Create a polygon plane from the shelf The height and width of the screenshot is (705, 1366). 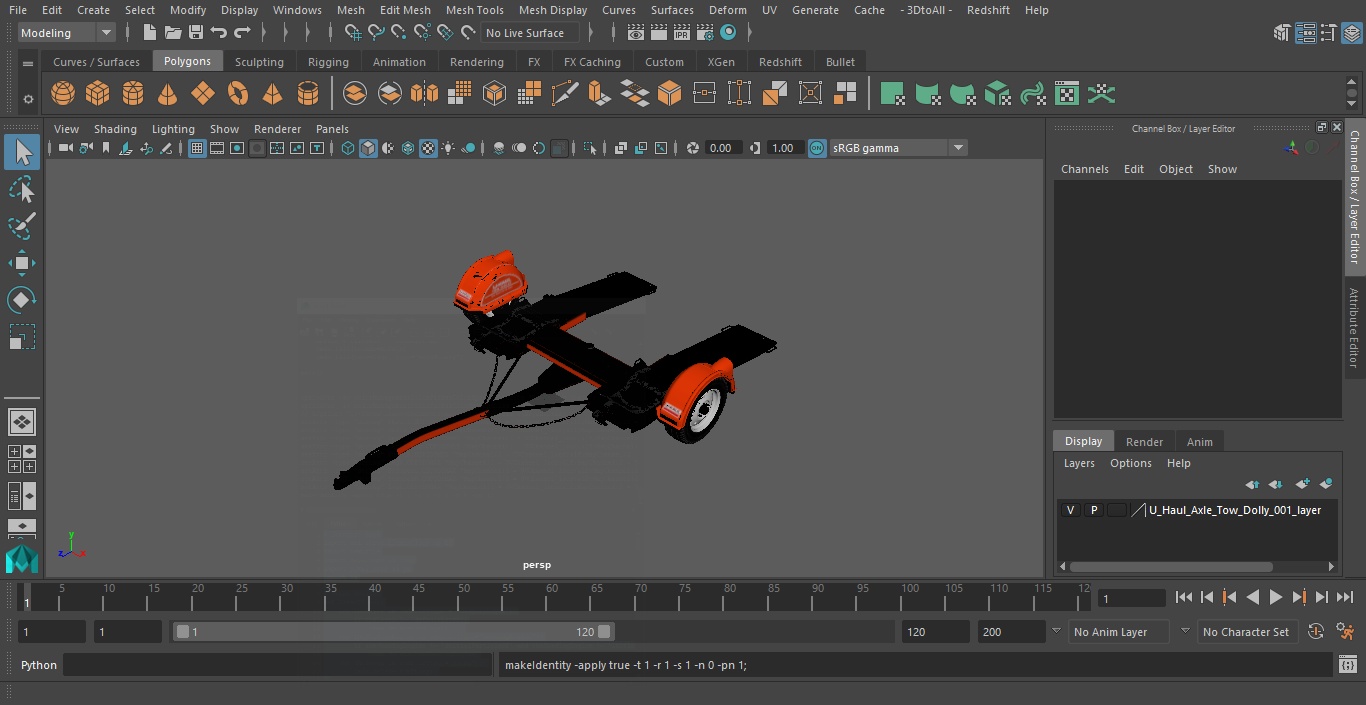tap(203, 94)
